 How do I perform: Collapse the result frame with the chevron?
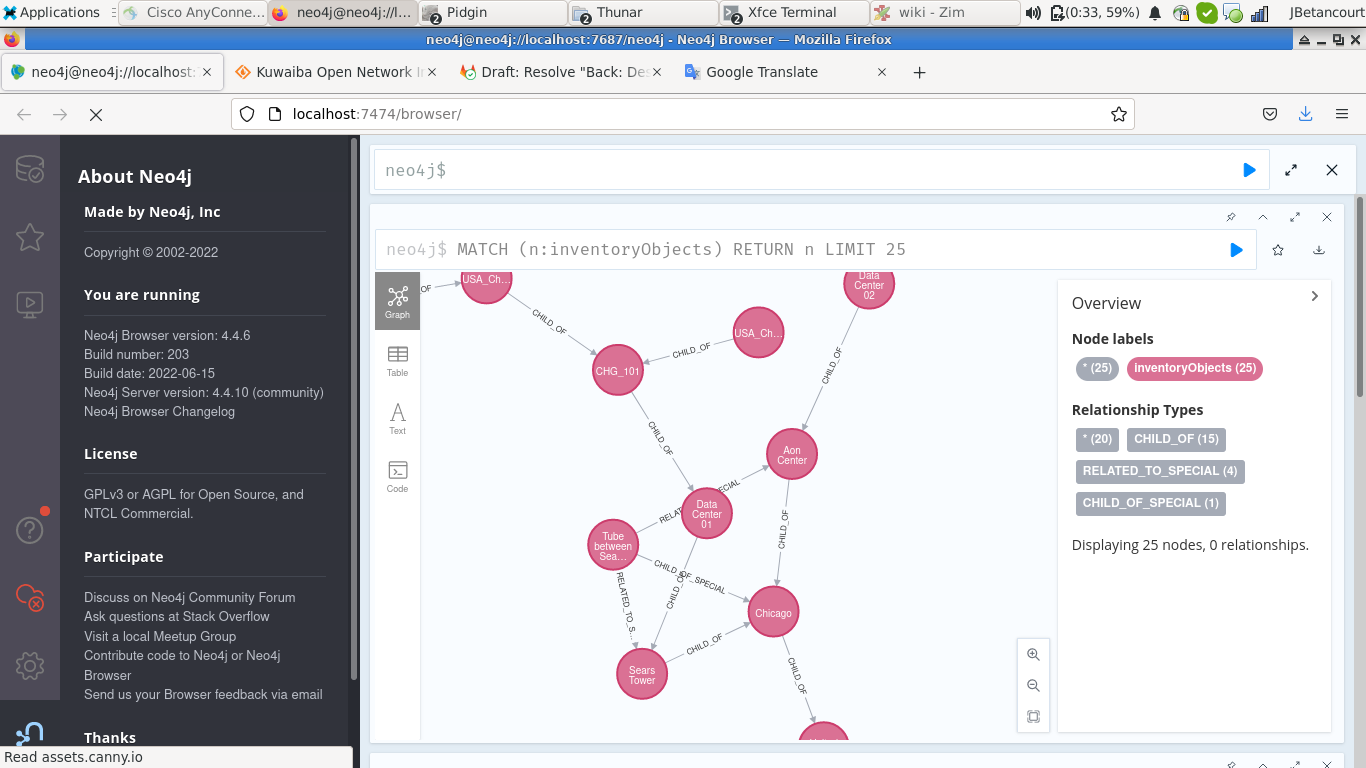coord(1263,217)
